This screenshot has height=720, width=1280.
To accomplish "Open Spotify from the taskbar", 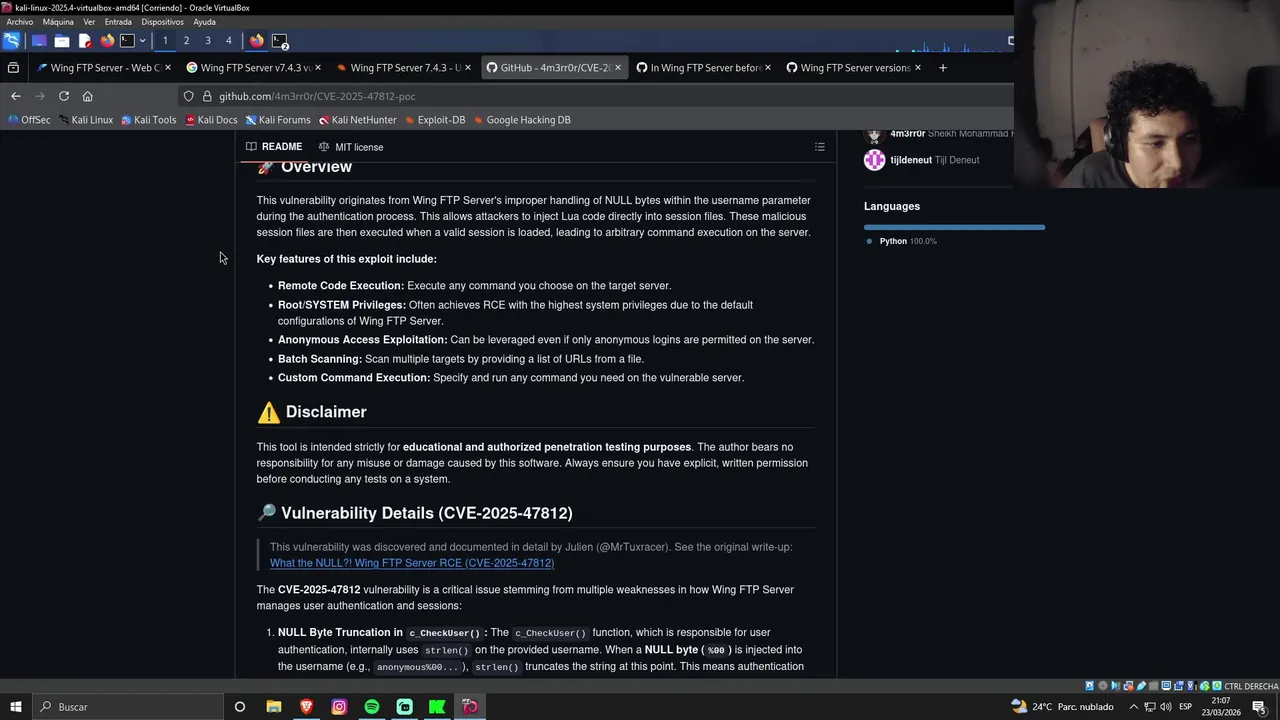I will [372, 707].
